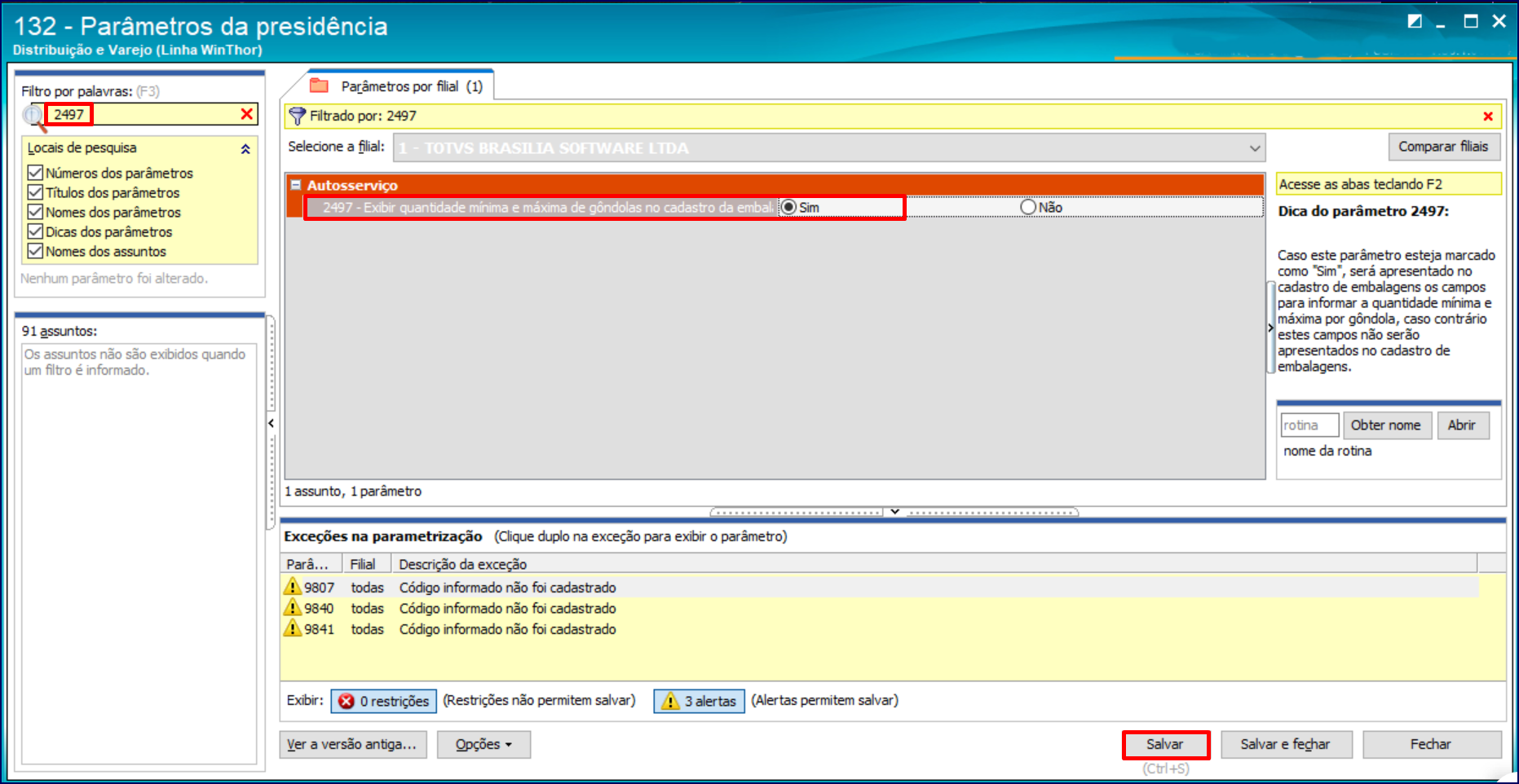The width and height of the screenshot is (1519, 784).
Task: Toggle Números dos parâmetros checkbox
Action: (35, 173)
